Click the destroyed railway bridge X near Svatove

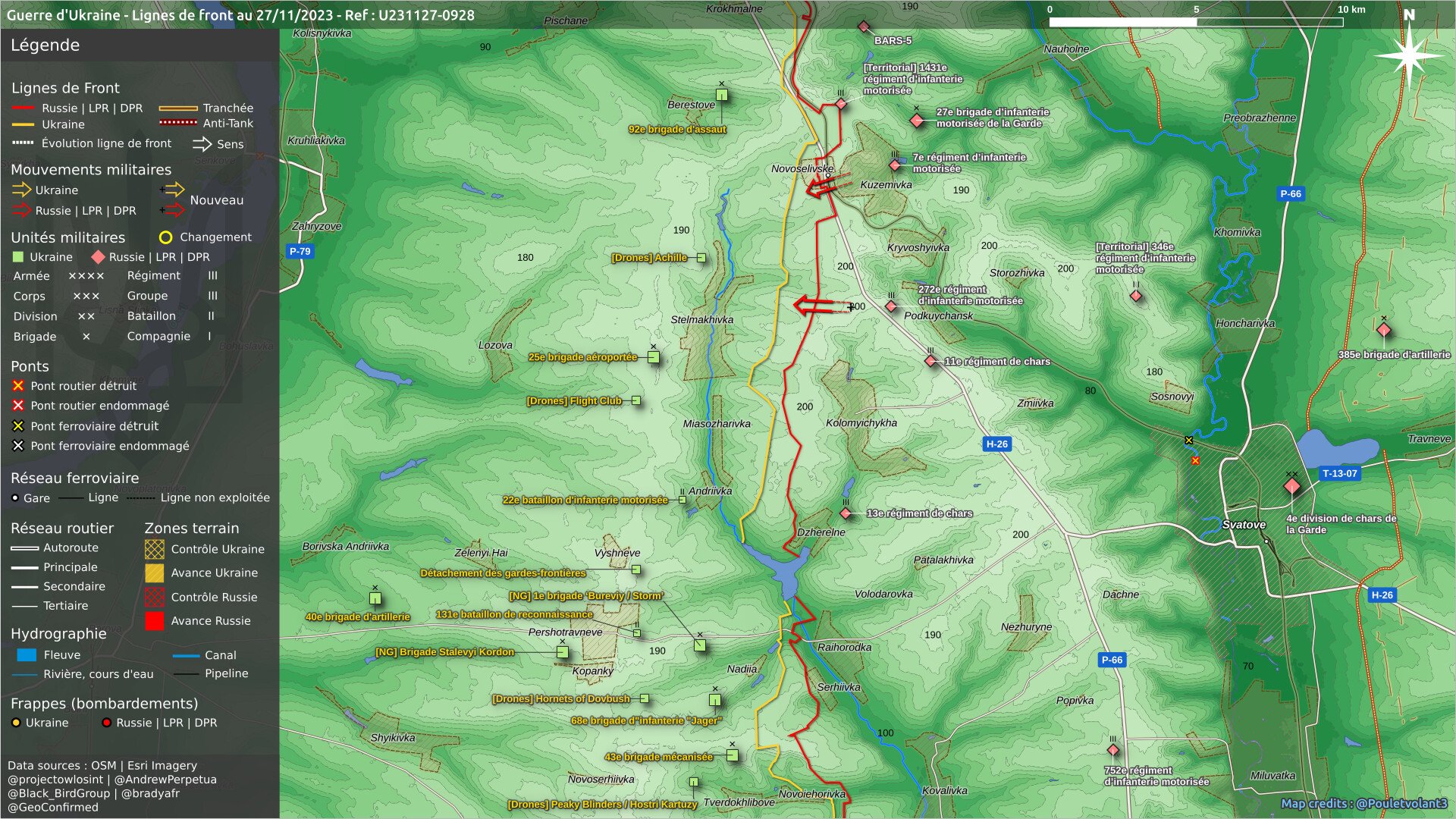tap(1189, 440)
